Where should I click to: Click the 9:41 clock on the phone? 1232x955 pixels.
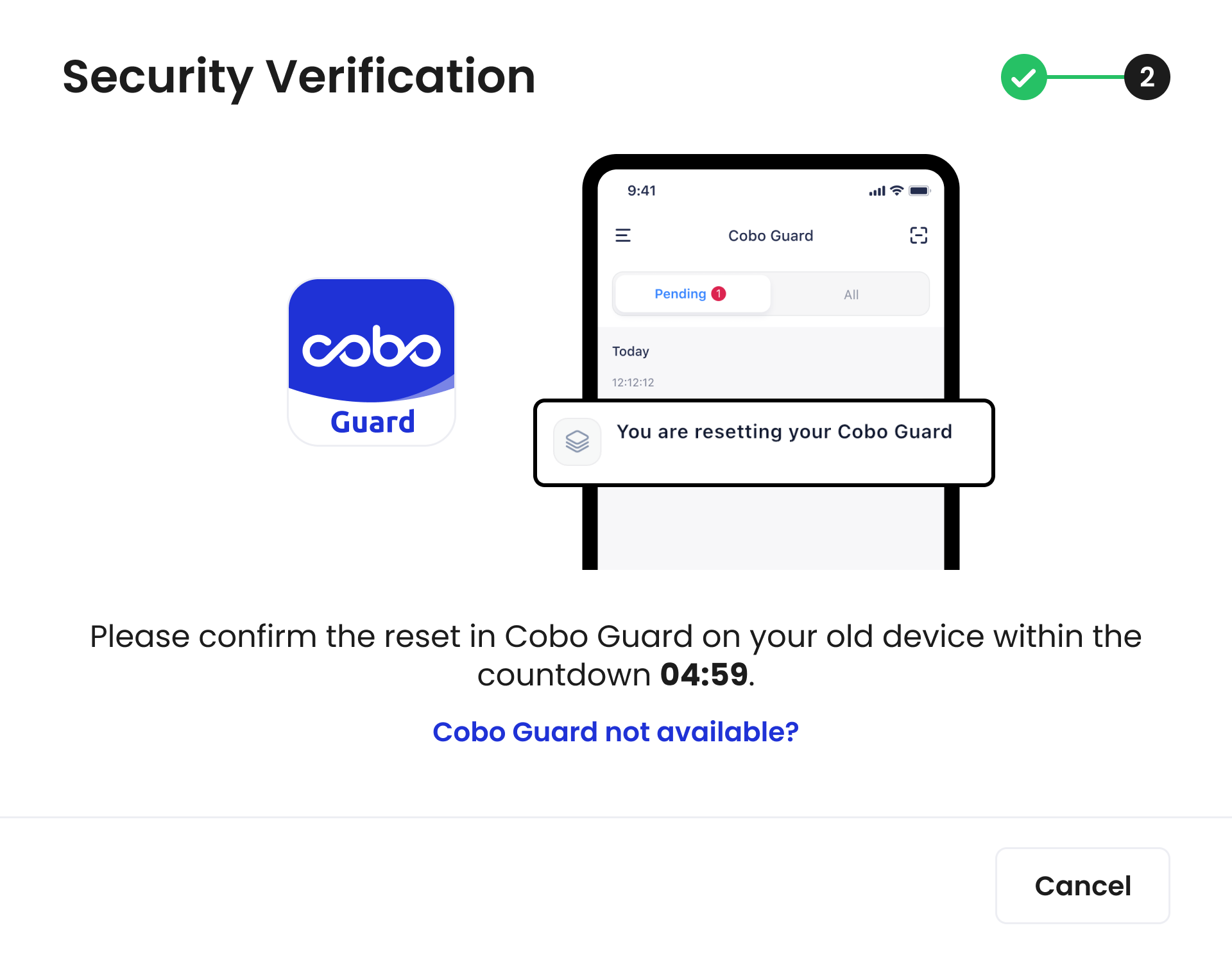click(x=641, y=191)
